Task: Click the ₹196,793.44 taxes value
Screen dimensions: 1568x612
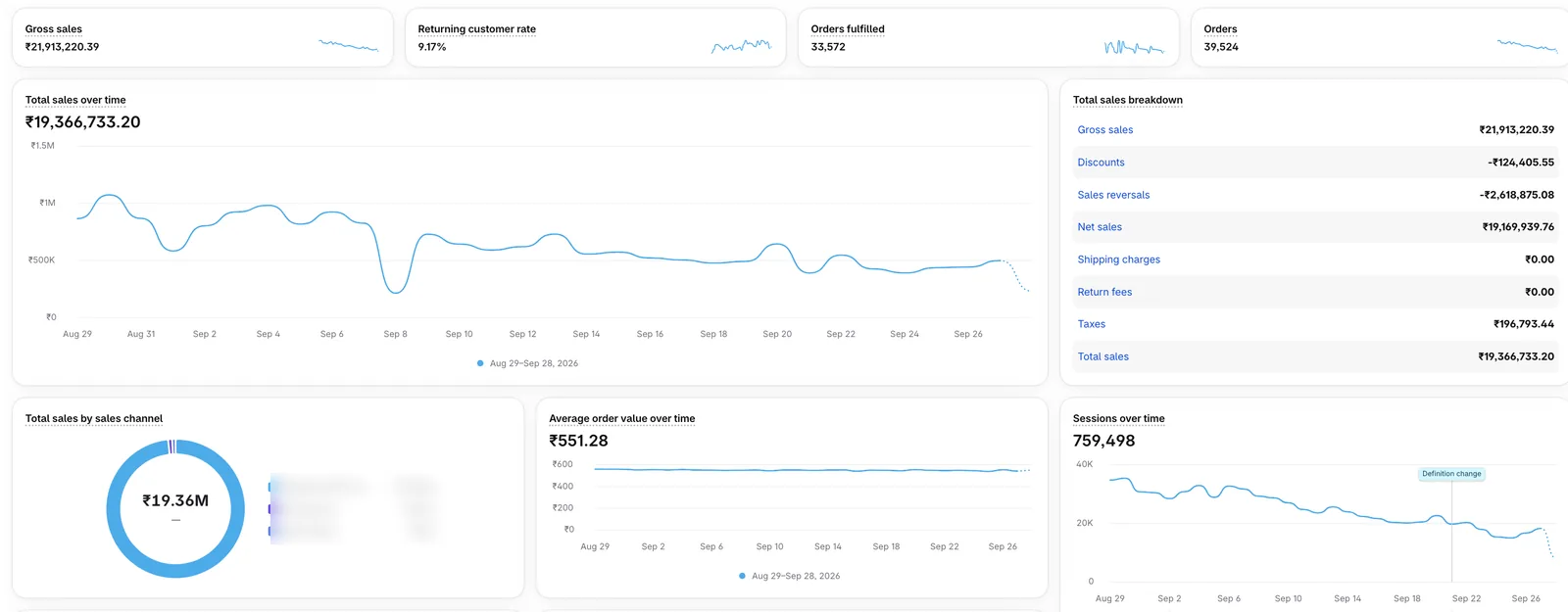Action: (x=1524, y=324)
